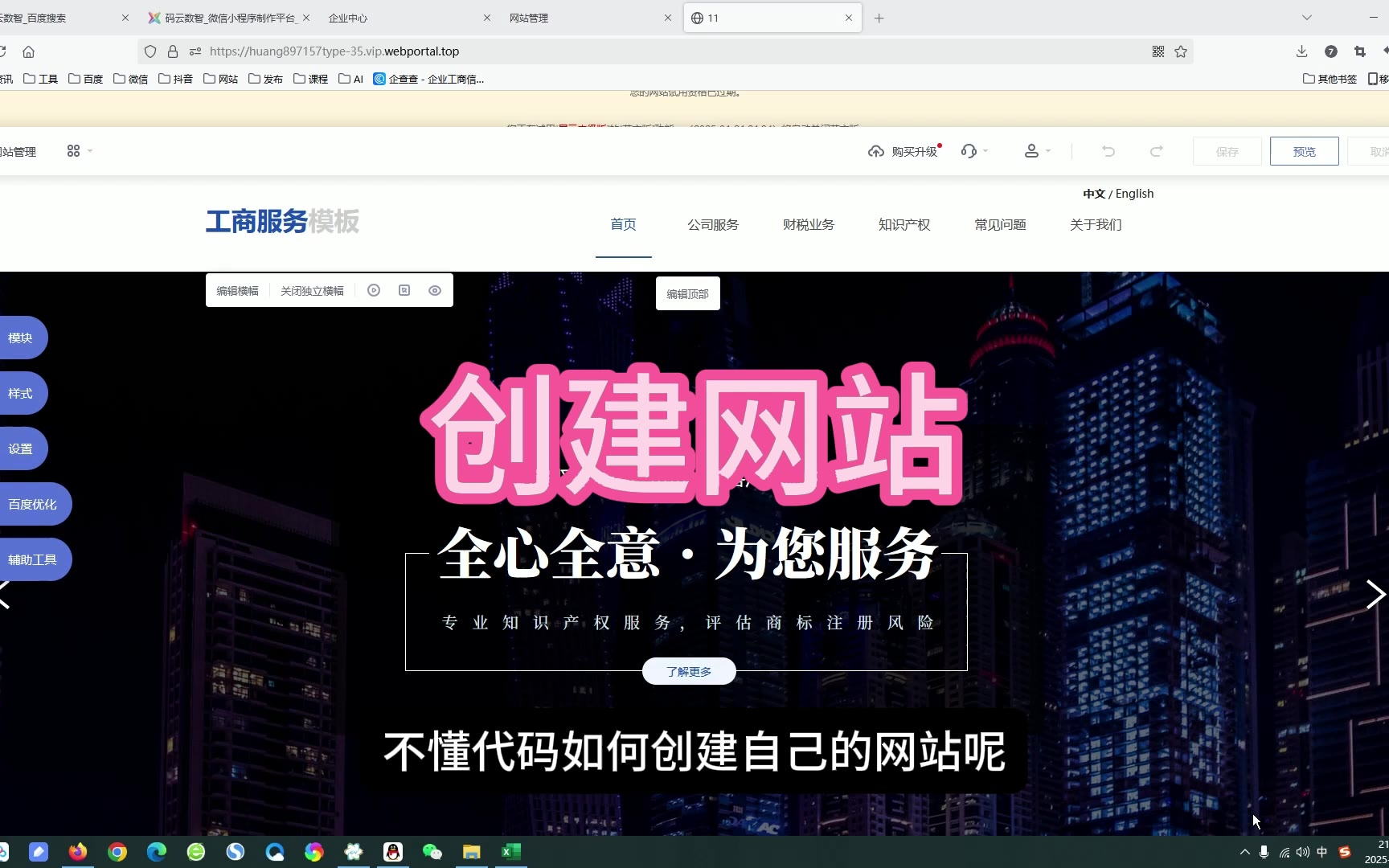
Task: Click the screenshot crop extension icon
Action: [x=1360, y=51]
